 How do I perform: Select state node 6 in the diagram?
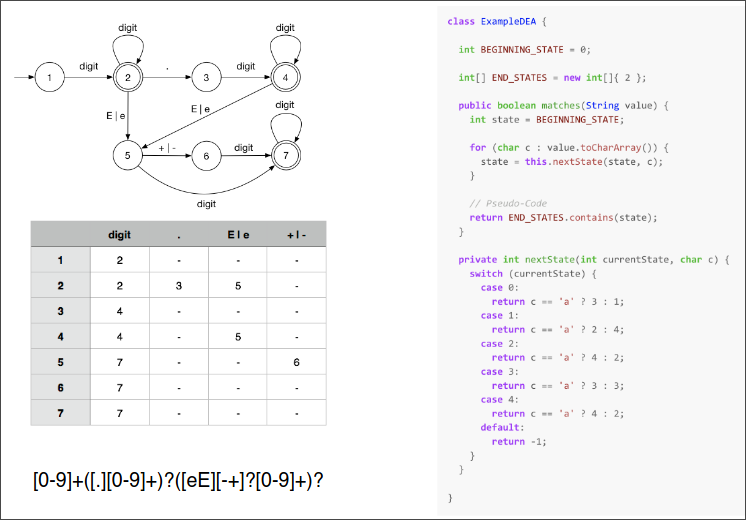click(x=206, y=156)
